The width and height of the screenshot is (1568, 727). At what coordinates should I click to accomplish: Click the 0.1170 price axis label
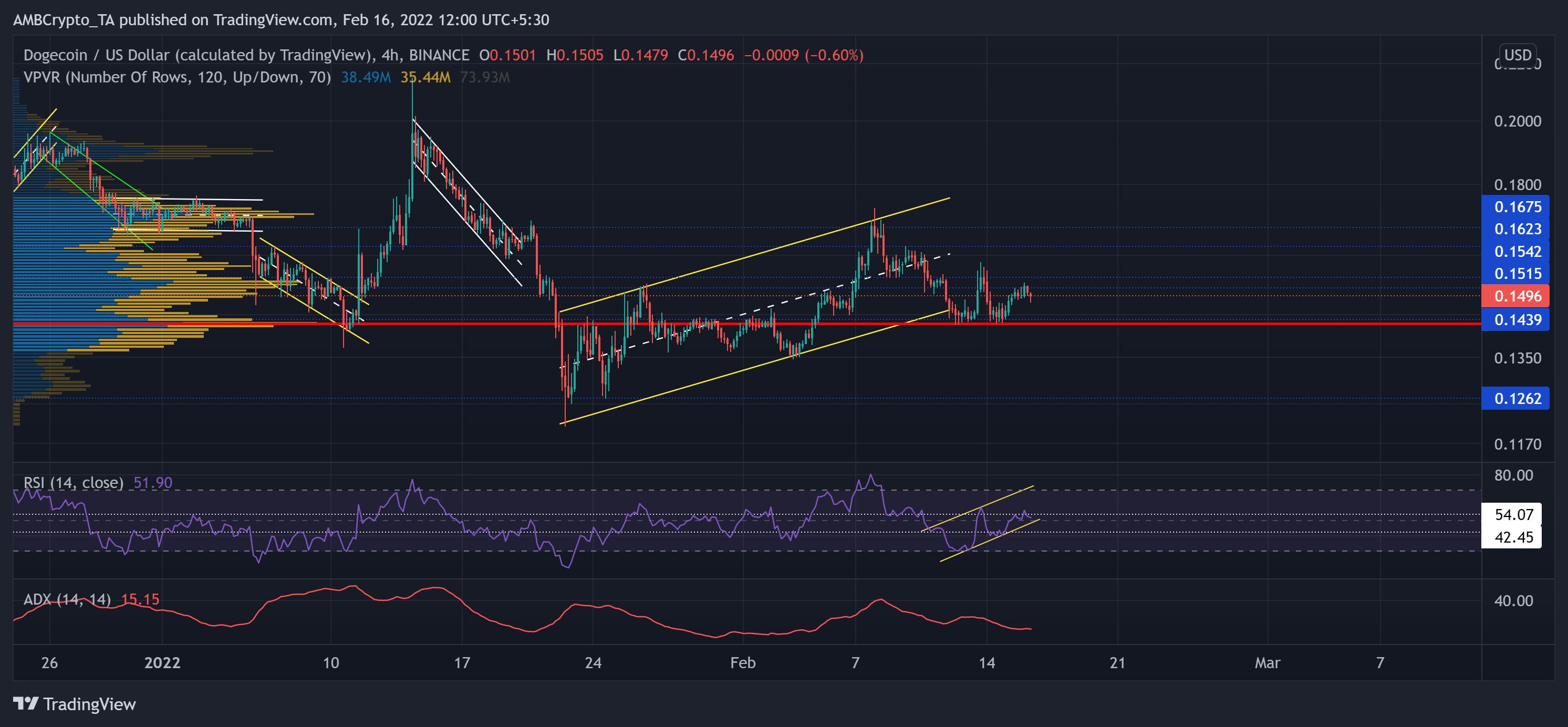pyautogui.click(x=1518, y=444)
